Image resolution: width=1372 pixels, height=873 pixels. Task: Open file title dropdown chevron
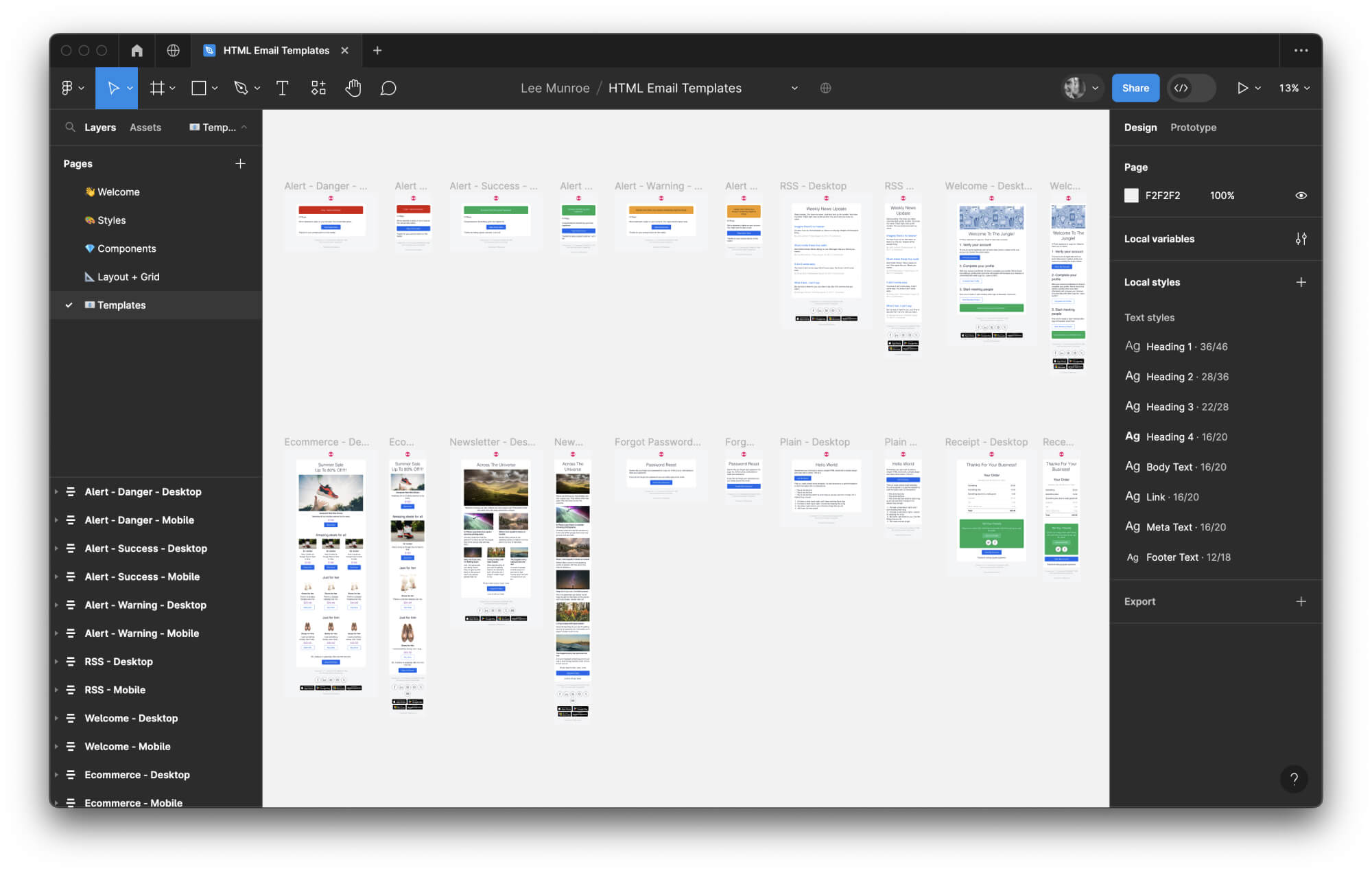click(794, 88)
